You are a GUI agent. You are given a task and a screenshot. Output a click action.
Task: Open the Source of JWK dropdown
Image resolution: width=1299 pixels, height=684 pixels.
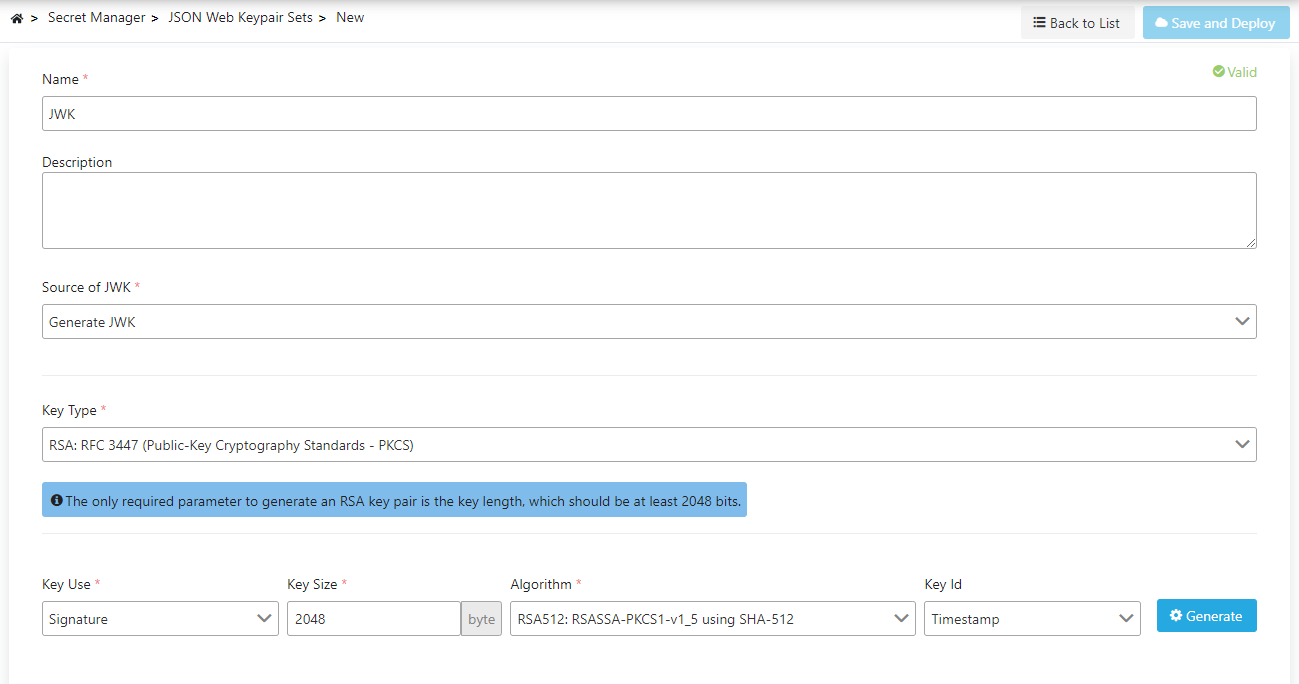coord(648,322)
